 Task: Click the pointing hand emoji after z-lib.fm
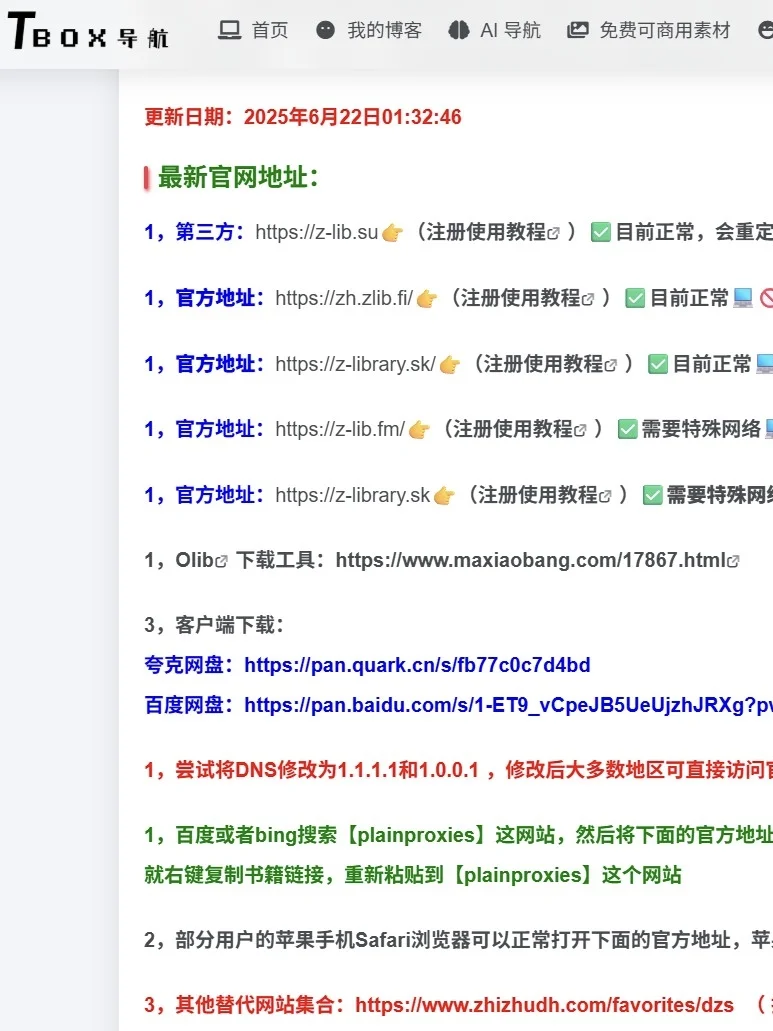pos(419,430)
